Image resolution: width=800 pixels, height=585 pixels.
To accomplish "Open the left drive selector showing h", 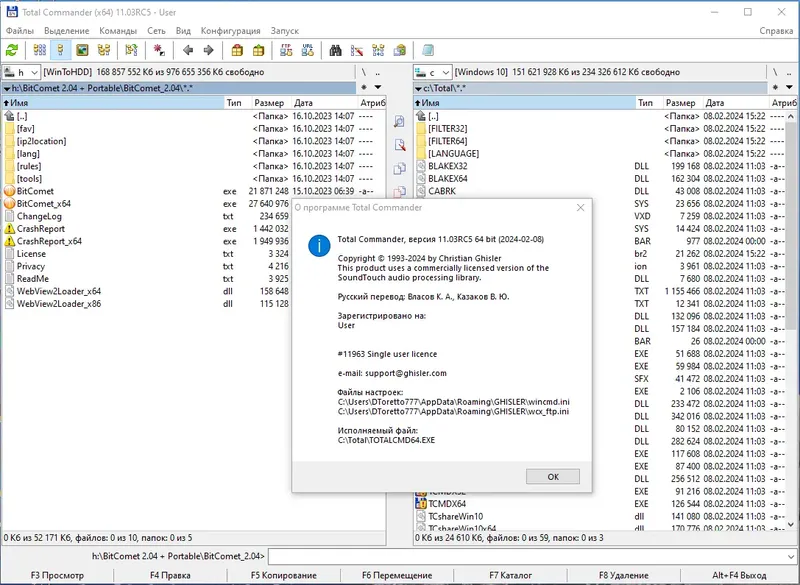I will [x=21, y=72].
